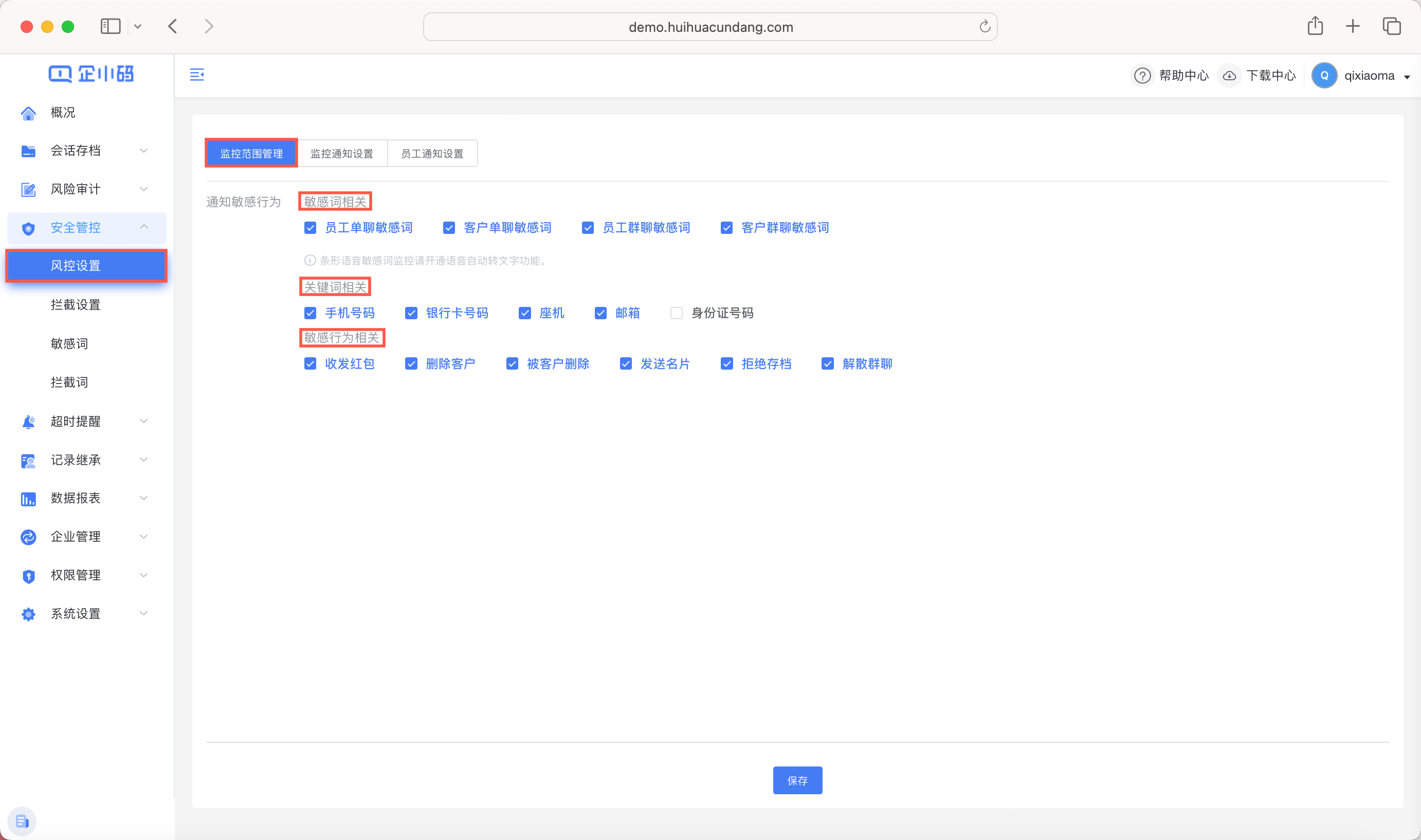Open 帮助中心 link

(1183, 76)
